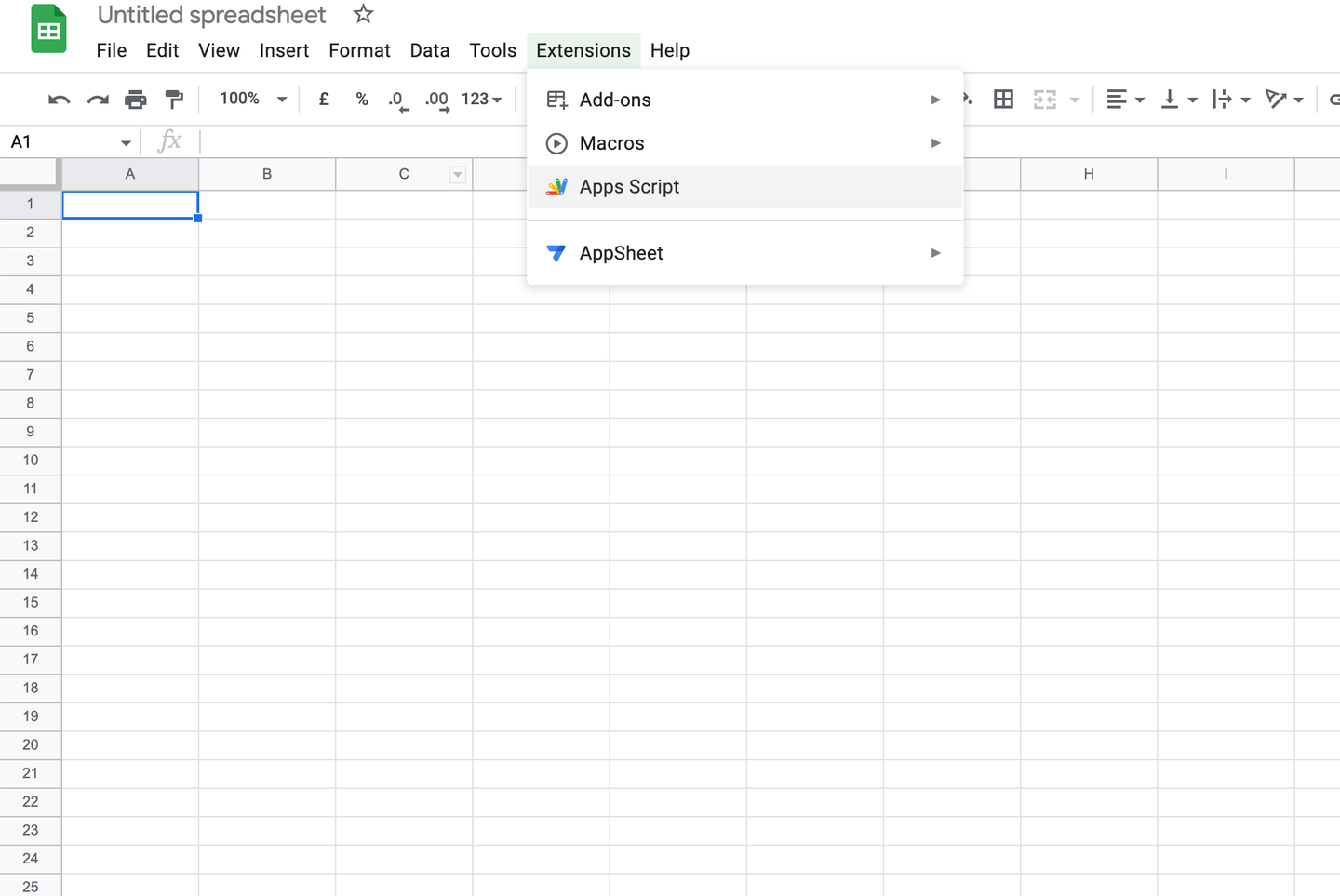Open the Data menu
This screenshot has width=1340, height=896.
coord(429,50)
